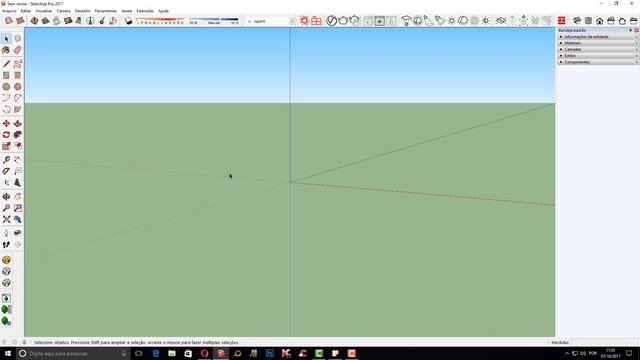Image resolution: width=640 pixels, height=360 pixels.
Task: Activate the Scale tool
Action: pos(6,146)
